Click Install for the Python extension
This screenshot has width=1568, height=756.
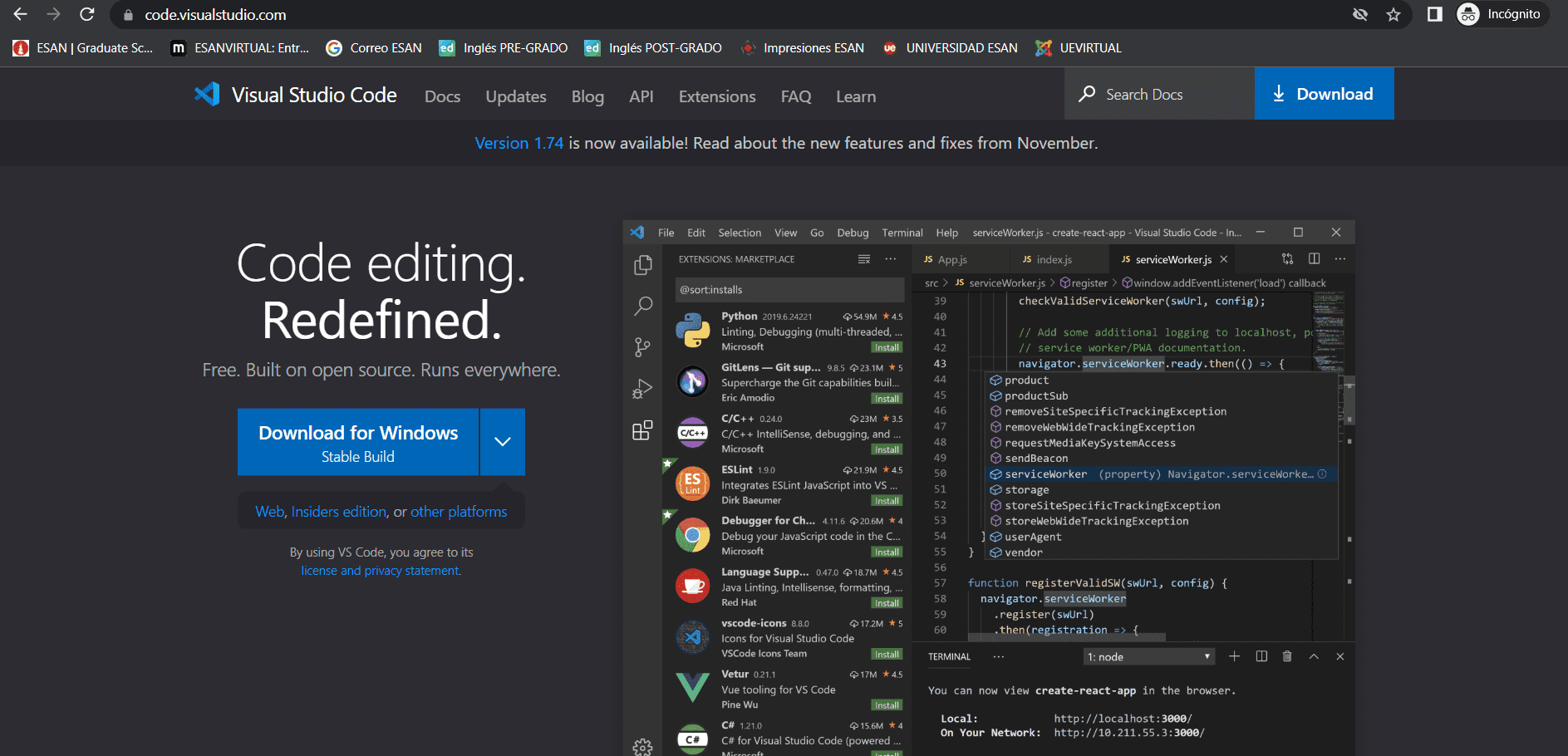click(x=887, y=347)
